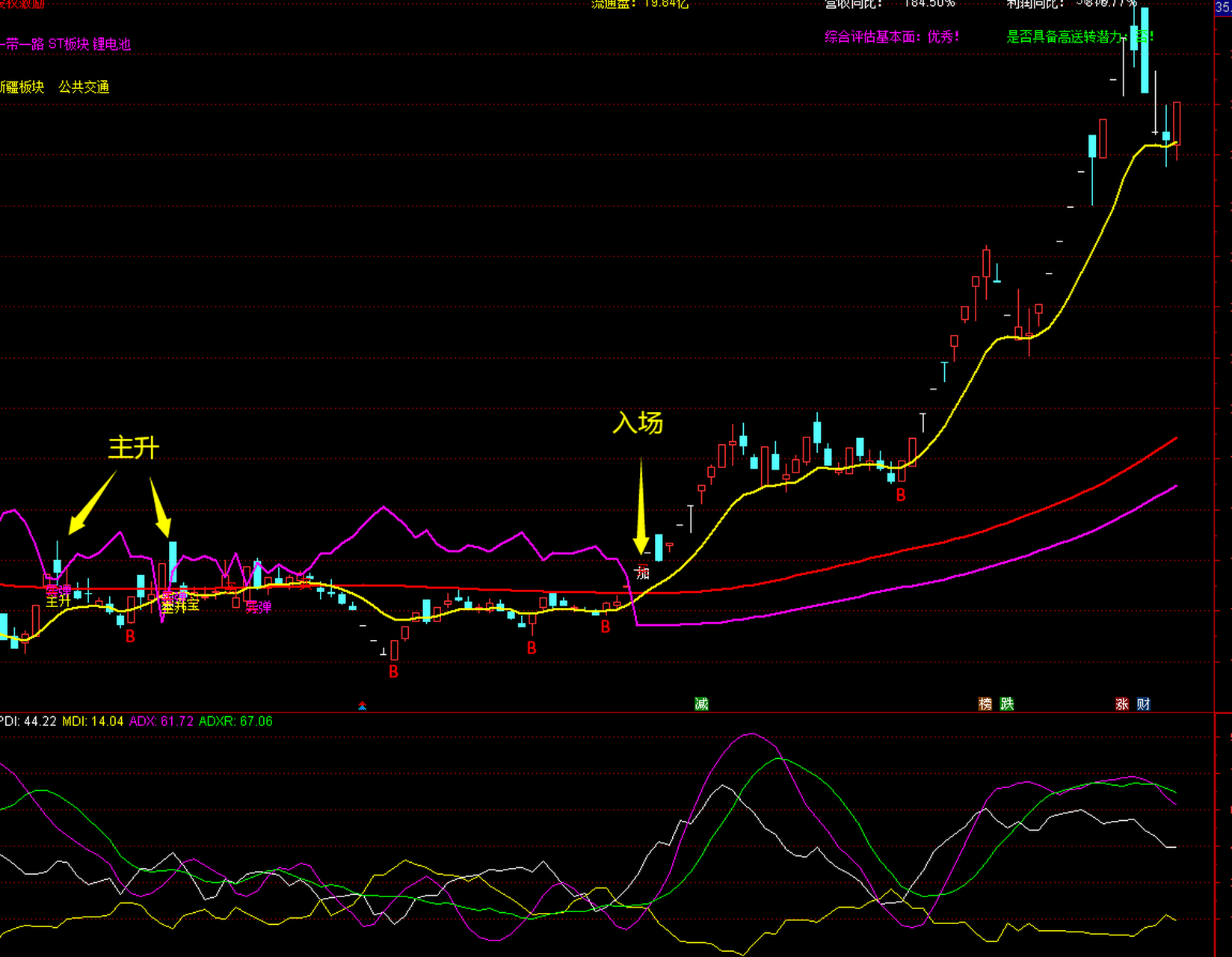Click the blue 财 marker icon
1232x957 pixels.
[x=1144, y=704]
